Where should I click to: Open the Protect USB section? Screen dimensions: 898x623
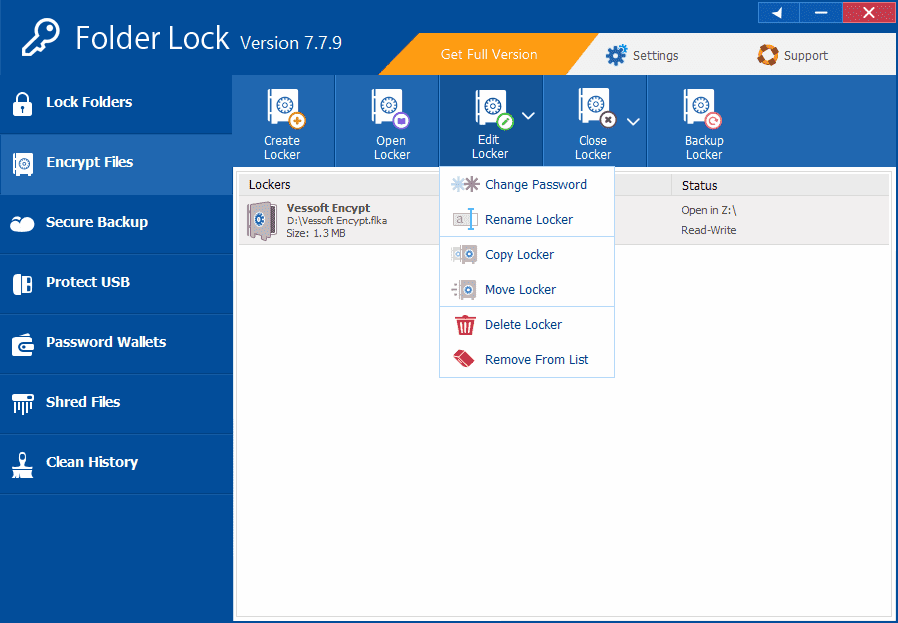[x=116, y=284]
